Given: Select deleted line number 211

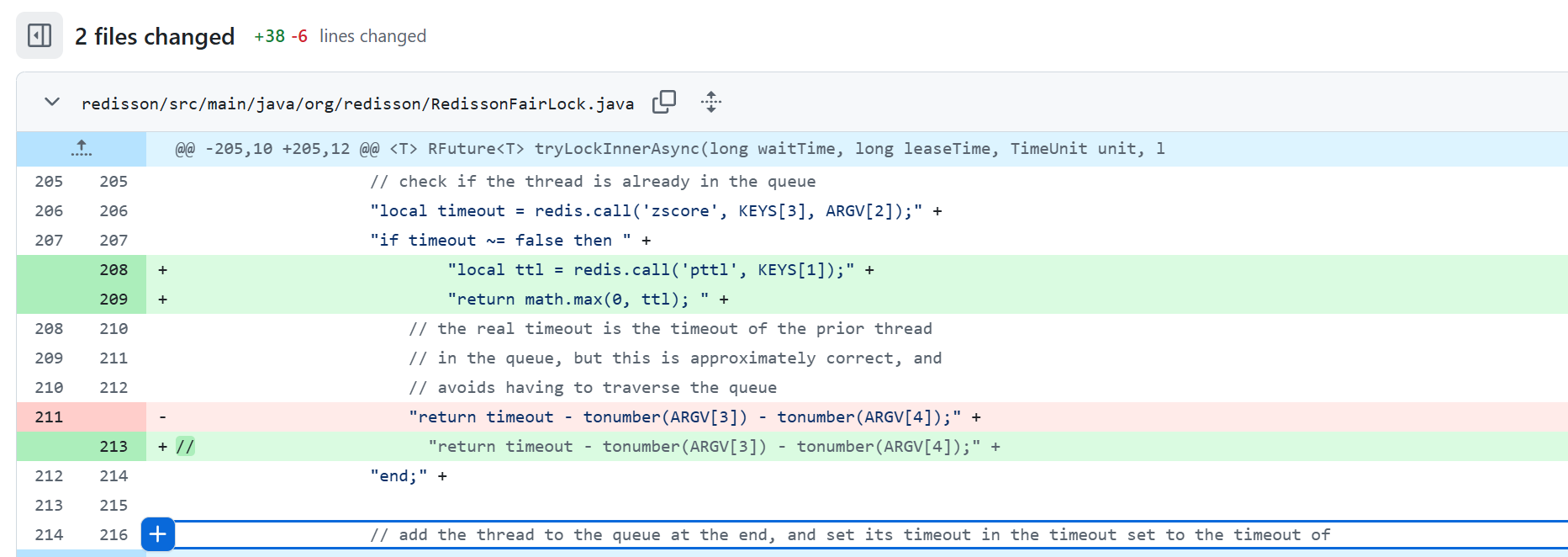Looking at the screenshot, I should click(x=49, y=416).
